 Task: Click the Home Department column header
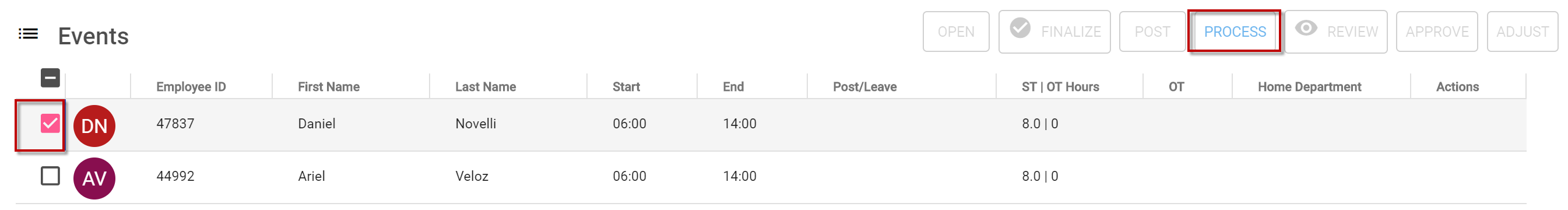[x=1309, y=87]
